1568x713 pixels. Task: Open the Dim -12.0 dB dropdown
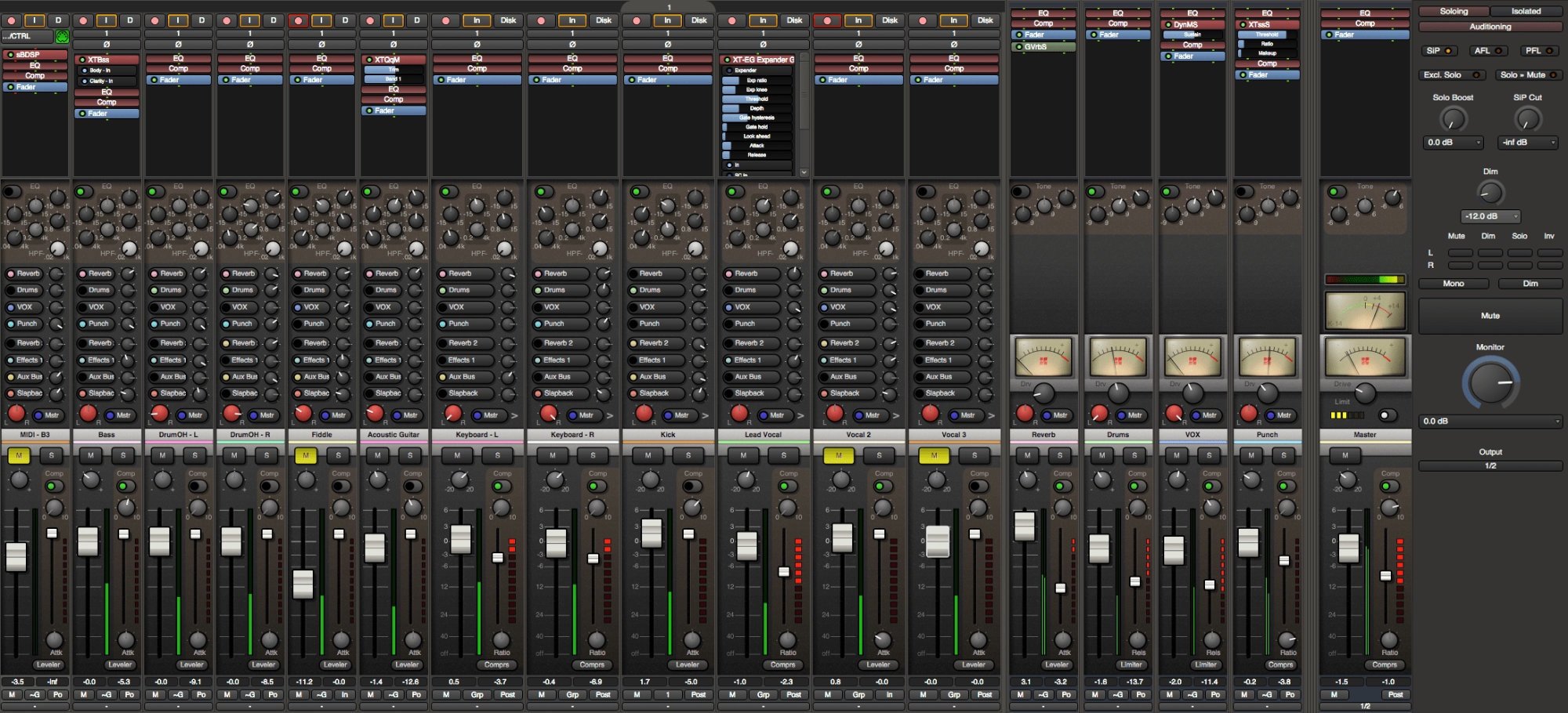coord(1490,216)
